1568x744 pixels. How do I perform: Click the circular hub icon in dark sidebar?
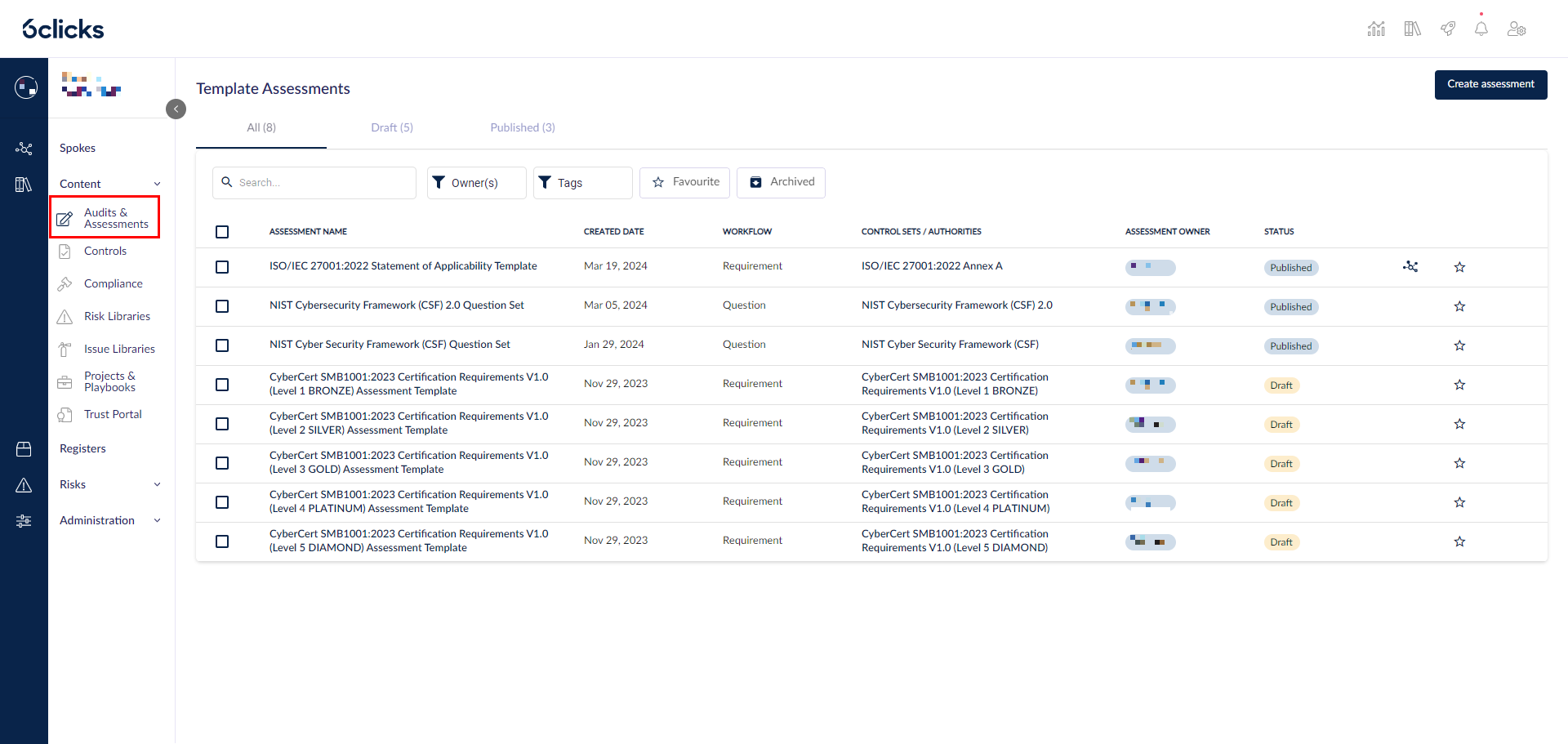(x=25, y=87)
